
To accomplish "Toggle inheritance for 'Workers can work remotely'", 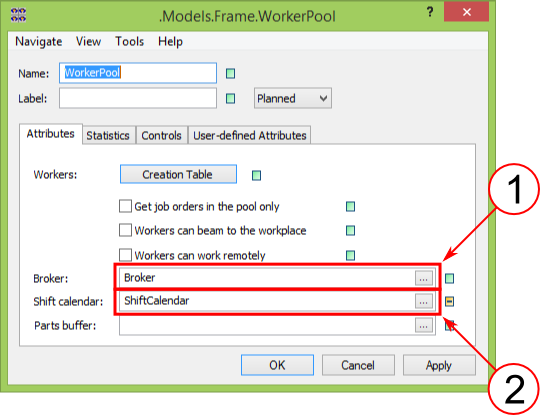I will point(350,256).
